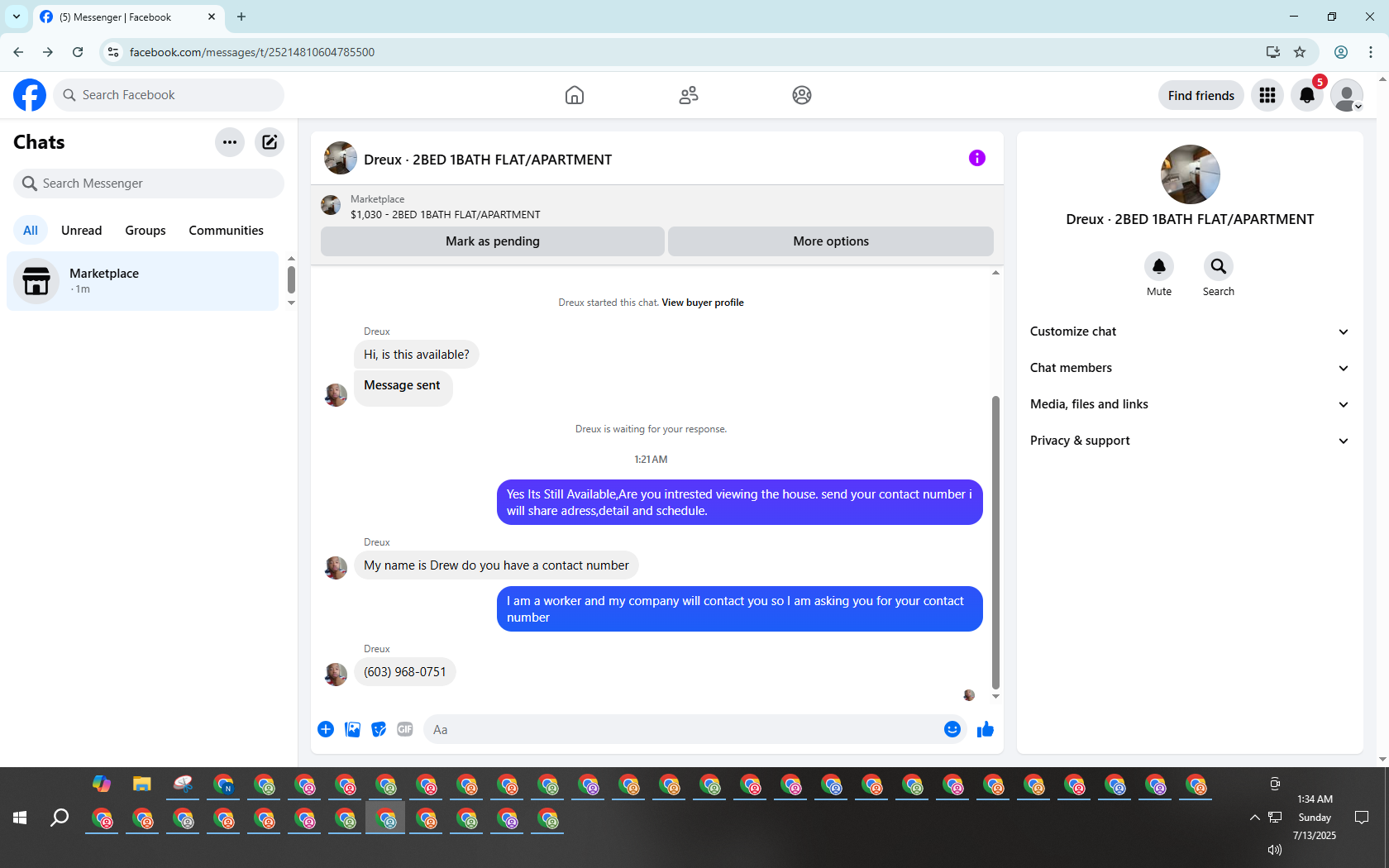Open View buyer profile link
Screen dimensions: 1389x868
(x=703, y=303)
